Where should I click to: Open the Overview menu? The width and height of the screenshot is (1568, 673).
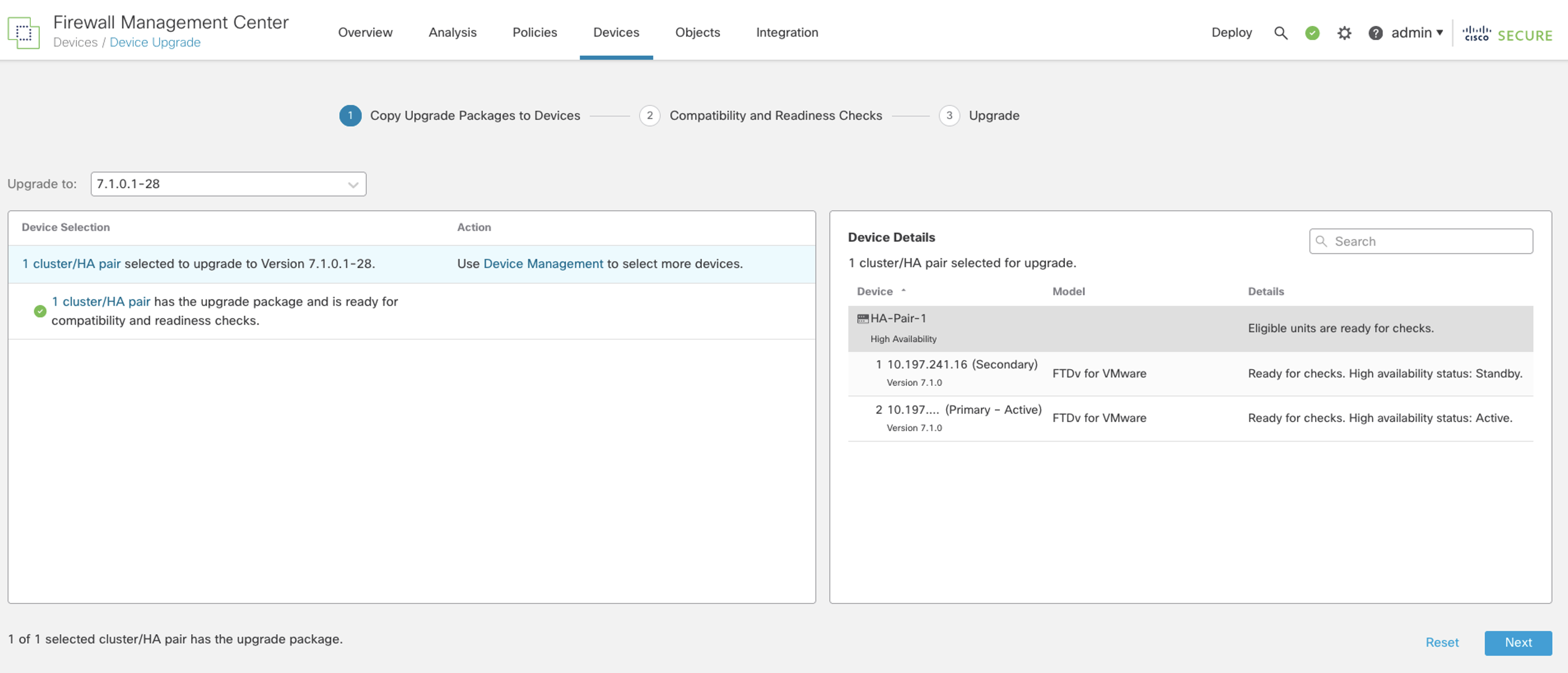coord(365,32)
